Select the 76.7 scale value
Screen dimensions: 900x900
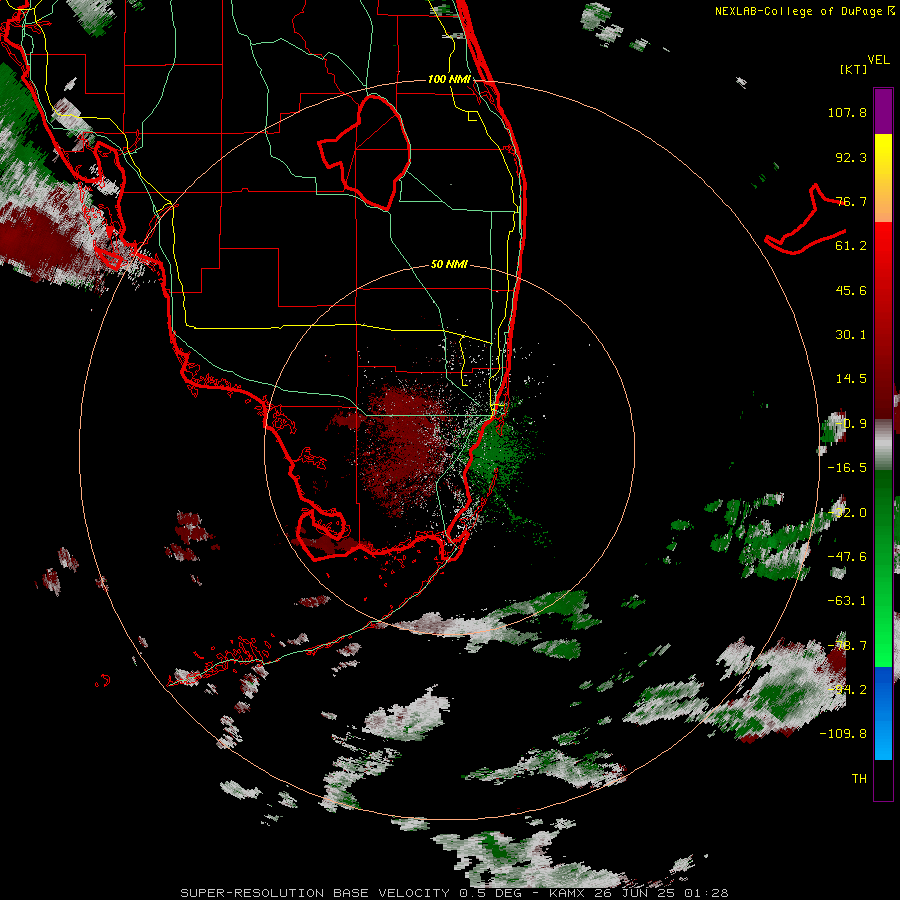(851, 201)
